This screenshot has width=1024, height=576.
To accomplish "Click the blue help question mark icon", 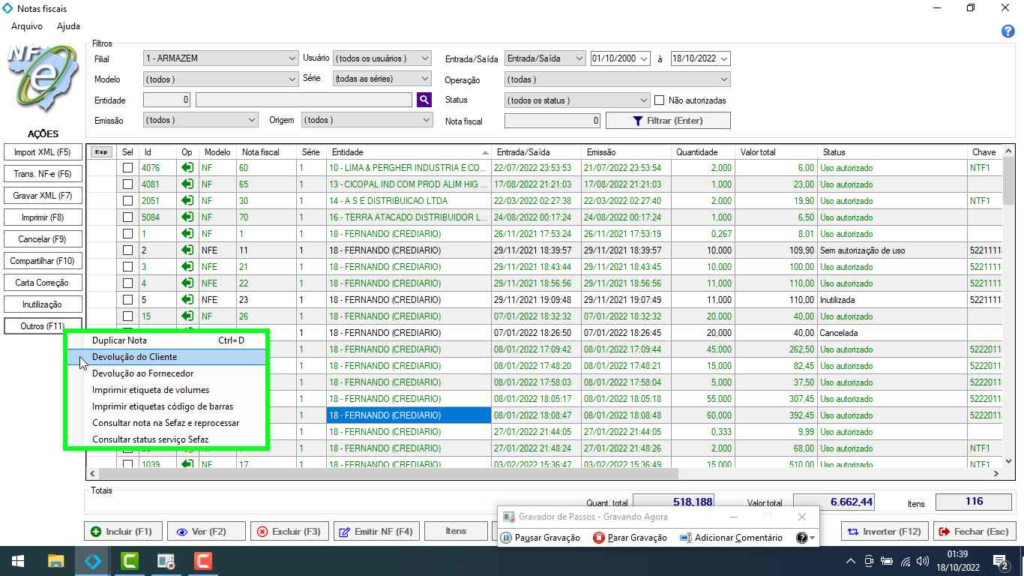I will point(1008,32).
